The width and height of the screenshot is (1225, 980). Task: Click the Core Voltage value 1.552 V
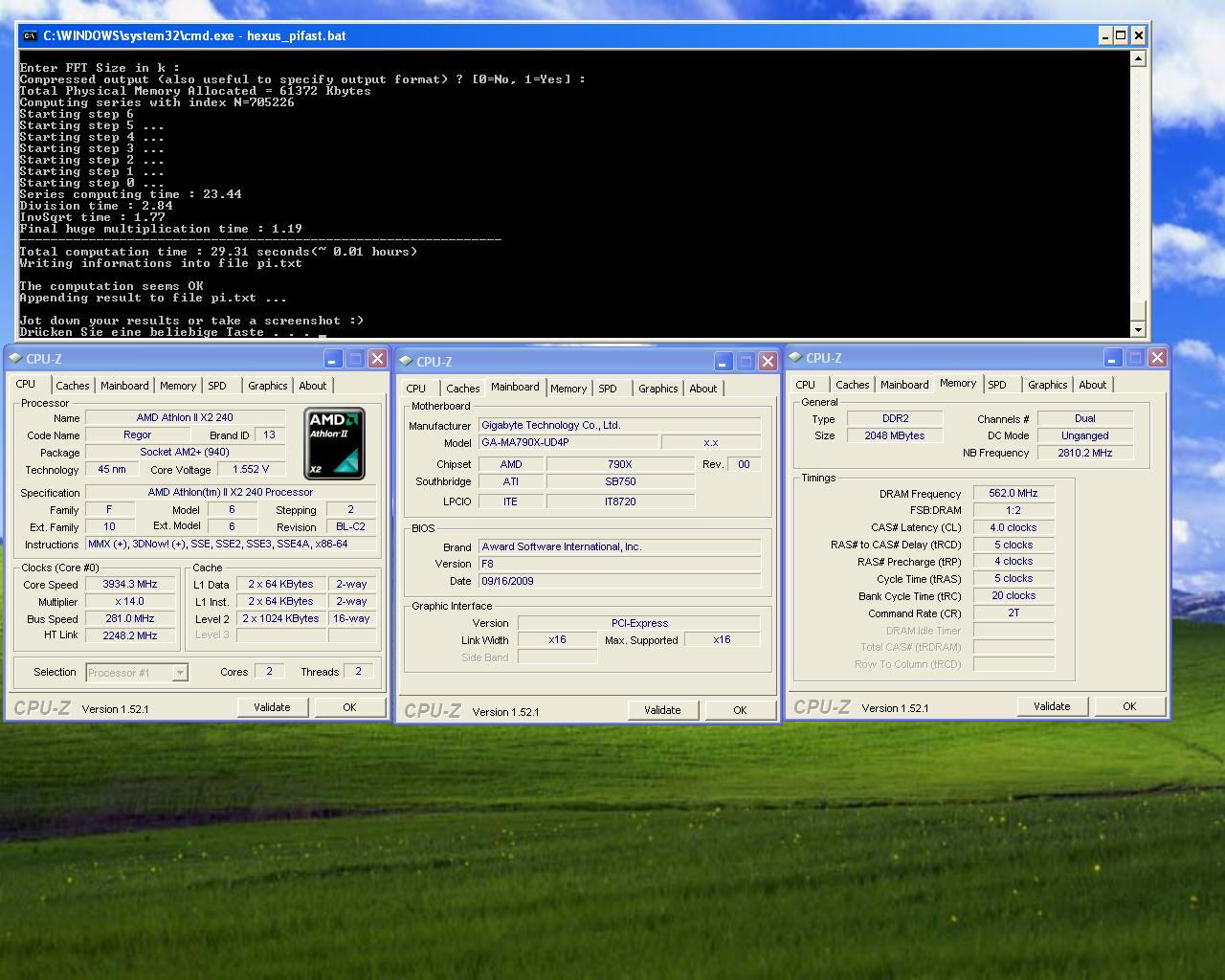251,469
